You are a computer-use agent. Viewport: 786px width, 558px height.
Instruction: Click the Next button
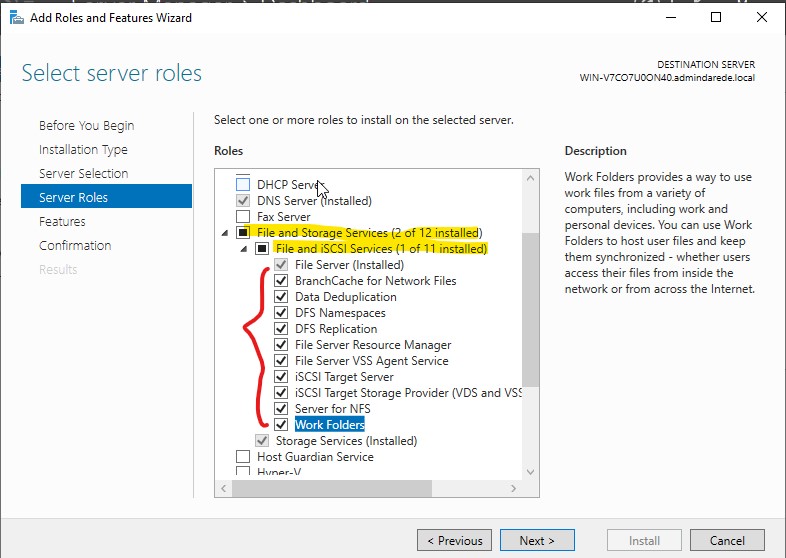pyautogui.click(x=537, y=540)
